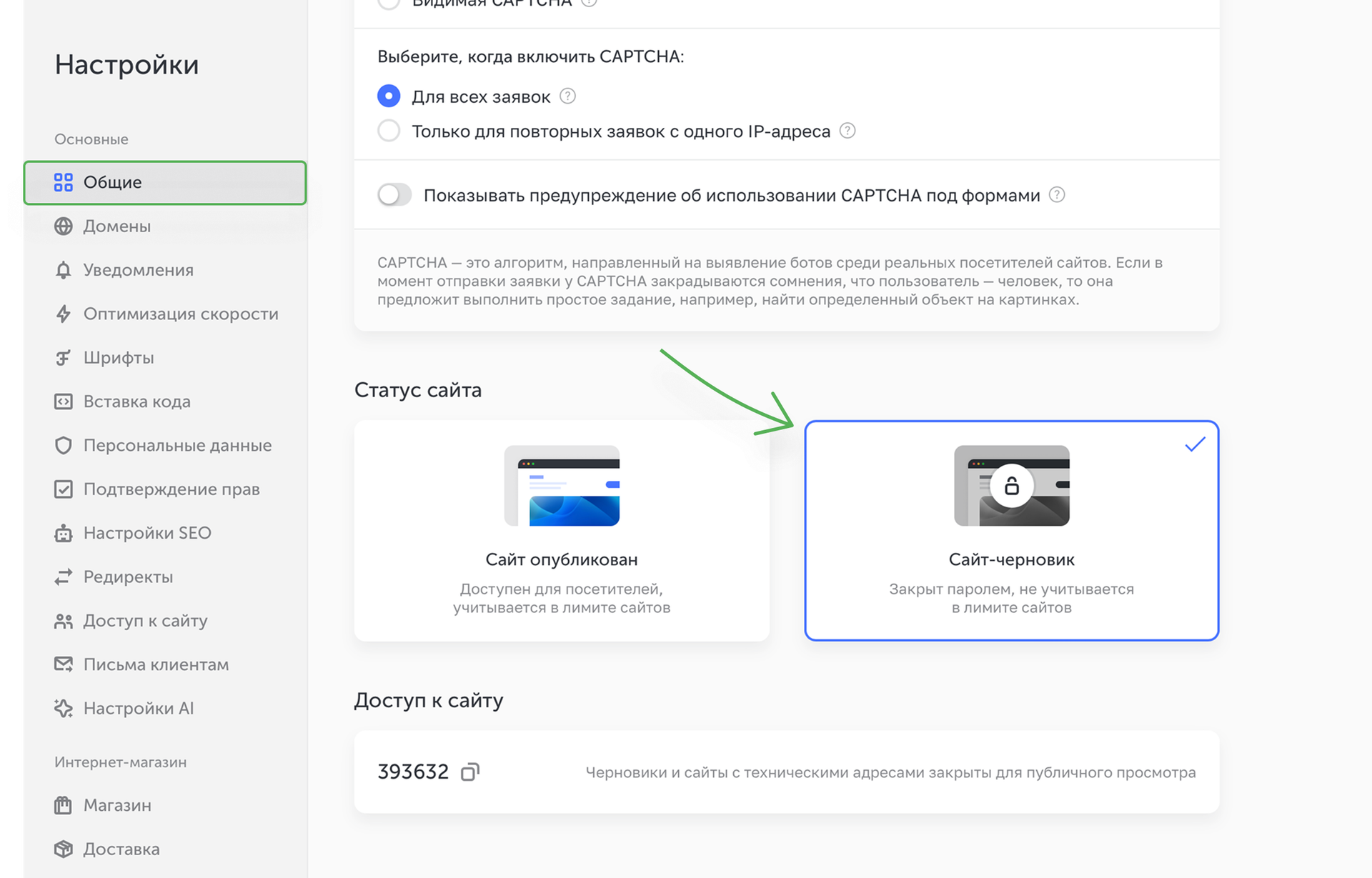Choose Только для повторных заявок с одного IP-адреса
Screen dimensions: 1372x878
pos(388,131)
